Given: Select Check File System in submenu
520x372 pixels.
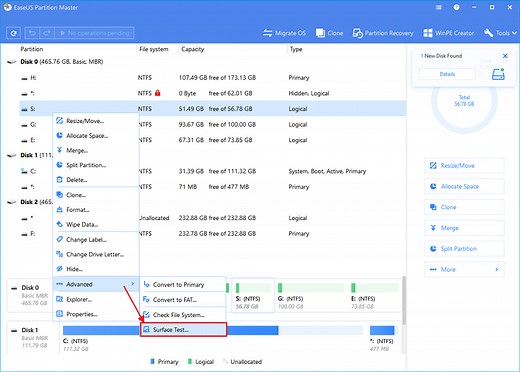Looking at the screenshot, I should click(183, 315).
